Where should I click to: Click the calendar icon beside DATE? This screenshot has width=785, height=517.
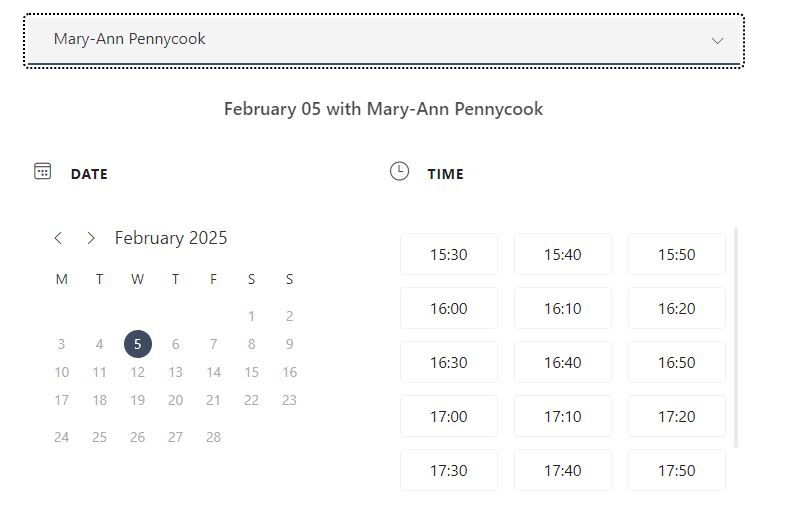click(x=43, y=171)
